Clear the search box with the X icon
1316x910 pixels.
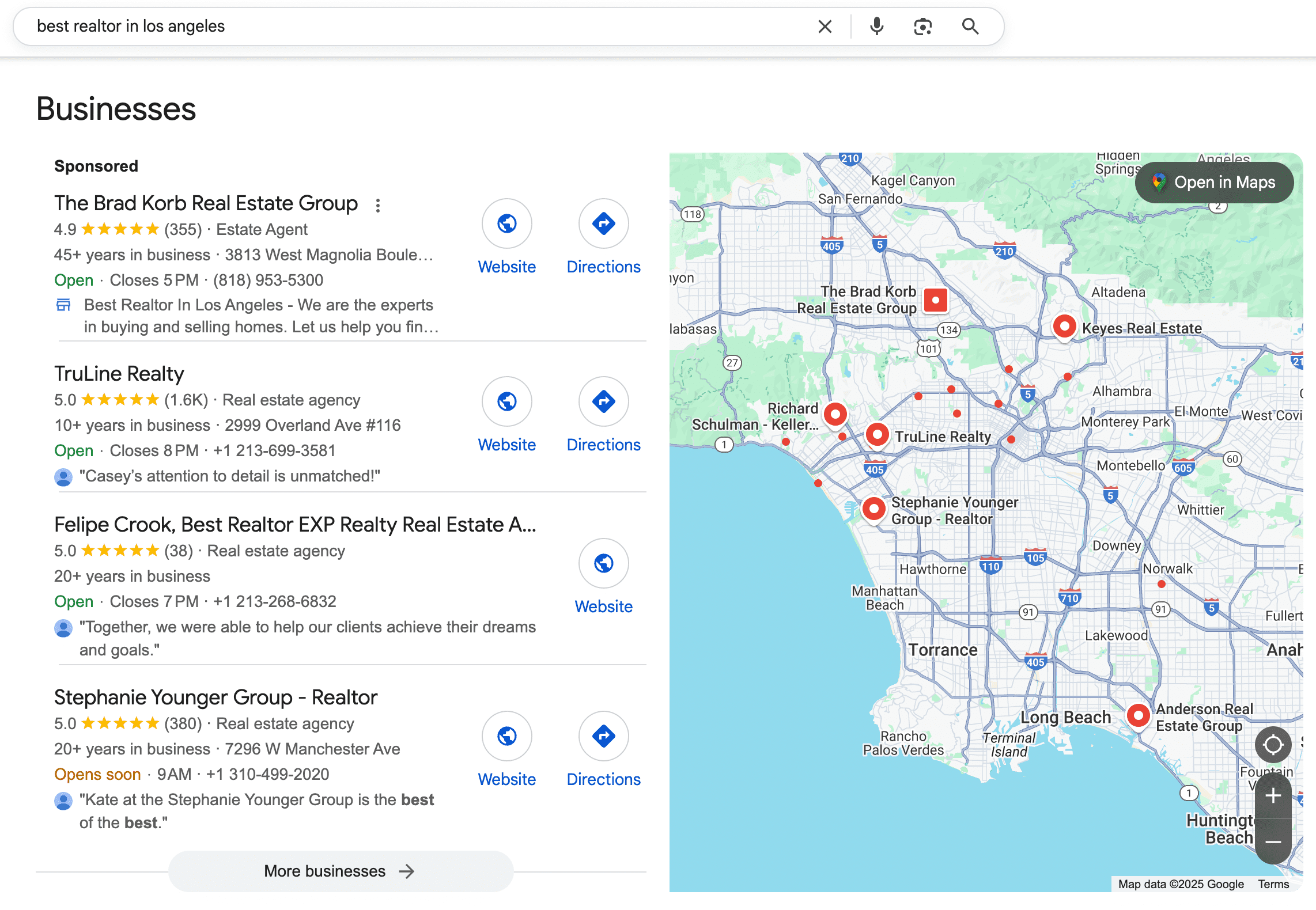[x=825, y=26]
